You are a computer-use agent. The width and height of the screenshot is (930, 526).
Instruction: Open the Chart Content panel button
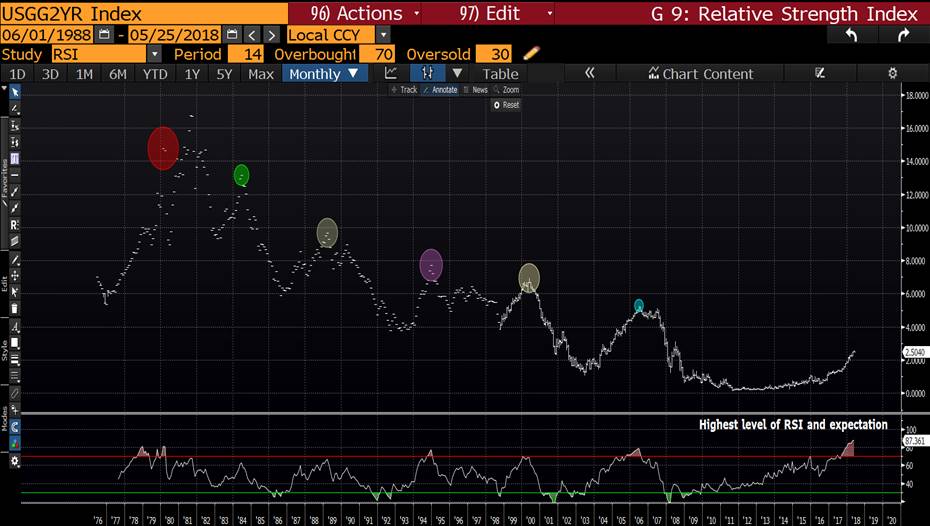[700, 74]
